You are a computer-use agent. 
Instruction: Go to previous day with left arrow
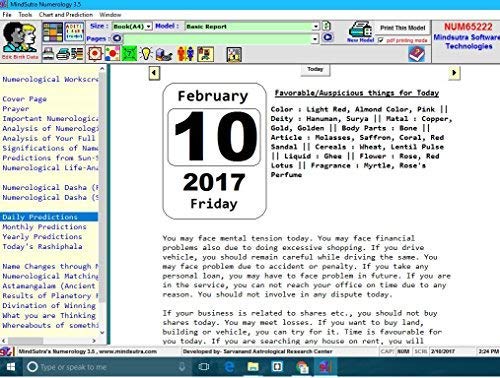tap(154, 73)
